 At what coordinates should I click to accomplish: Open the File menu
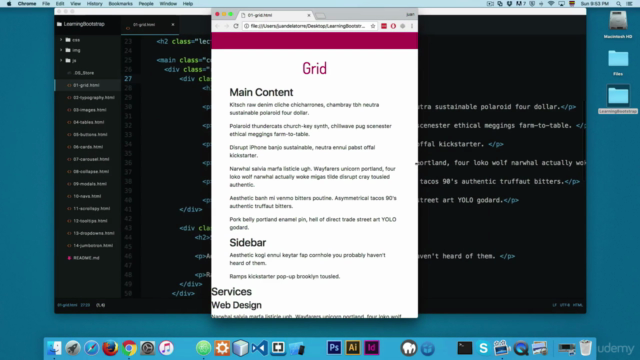[46, 4]
